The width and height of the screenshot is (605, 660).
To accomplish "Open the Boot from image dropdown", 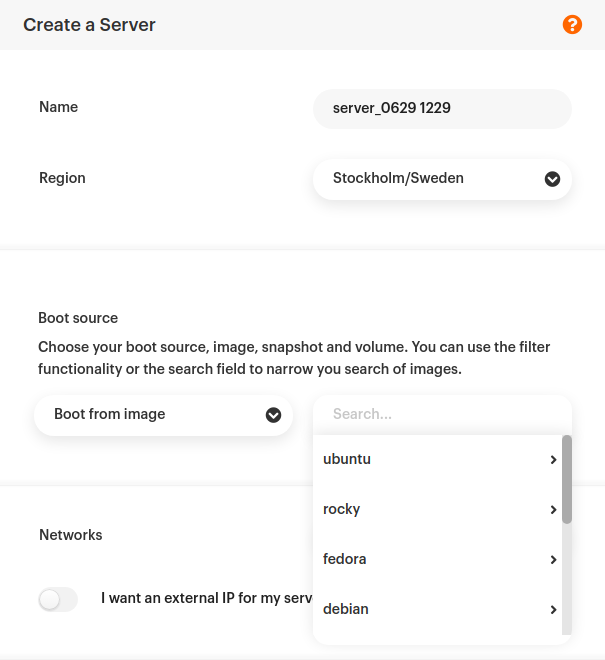I will point(163,414).
